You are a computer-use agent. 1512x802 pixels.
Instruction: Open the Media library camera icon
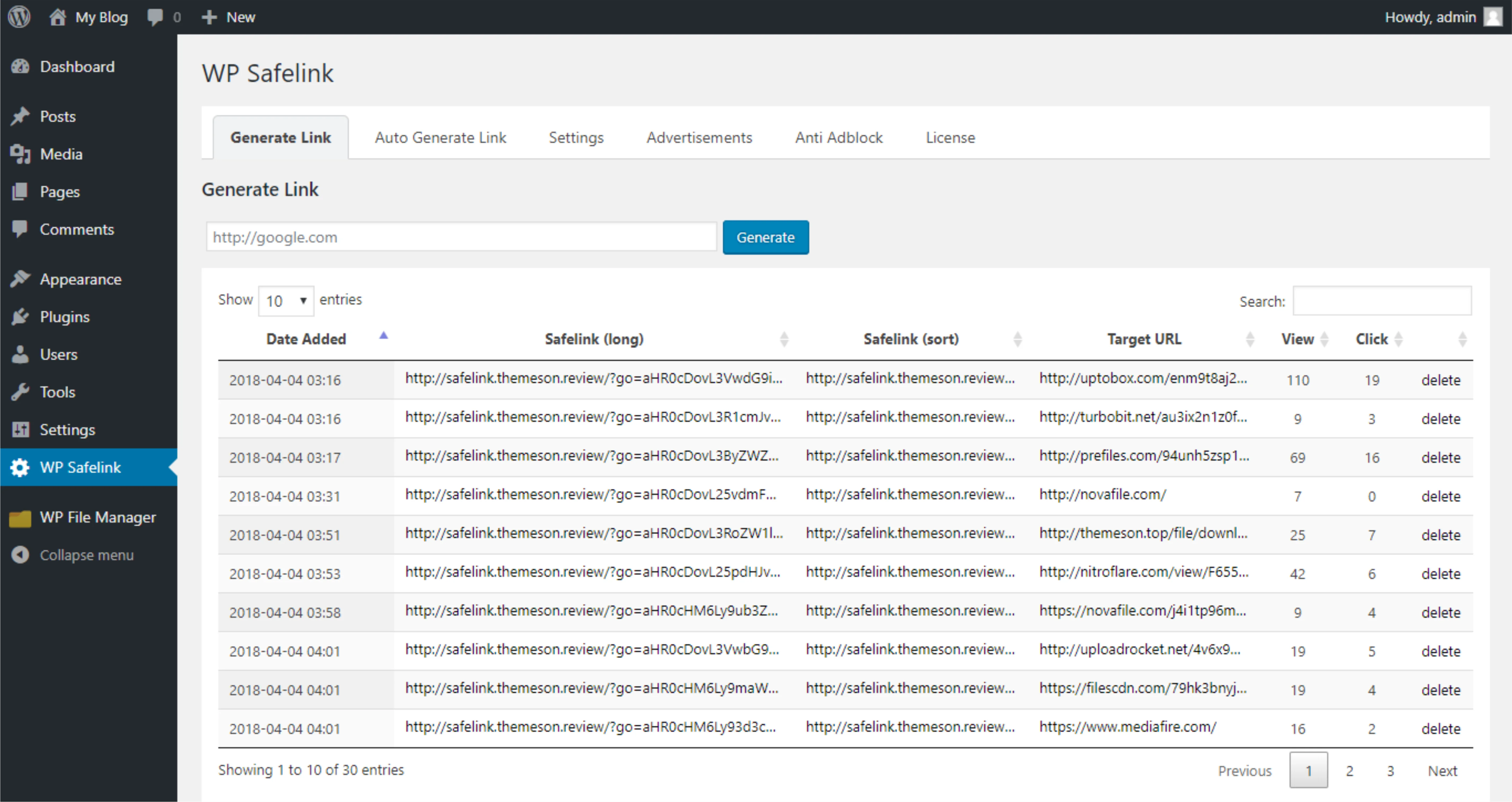pyautogui.click(x=20, y=154)
